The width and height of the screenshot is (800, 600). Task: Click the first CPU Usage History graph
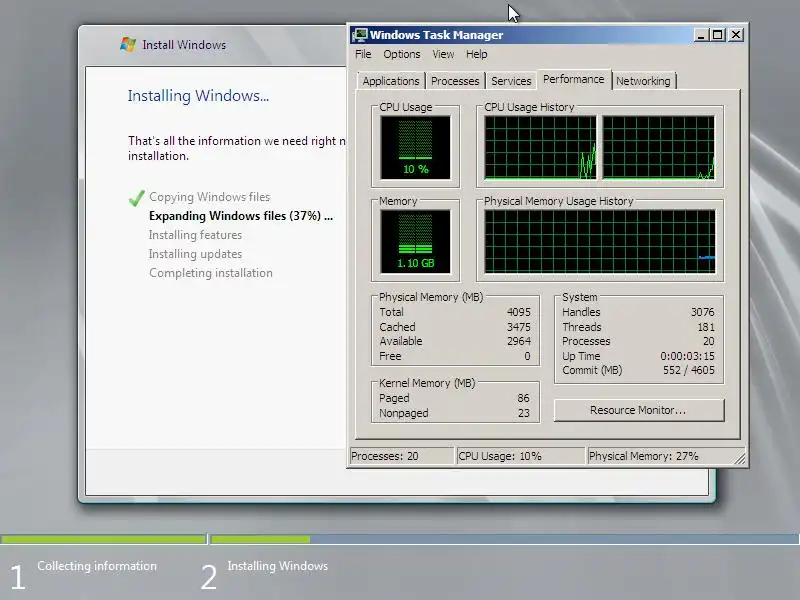(540, 147)
